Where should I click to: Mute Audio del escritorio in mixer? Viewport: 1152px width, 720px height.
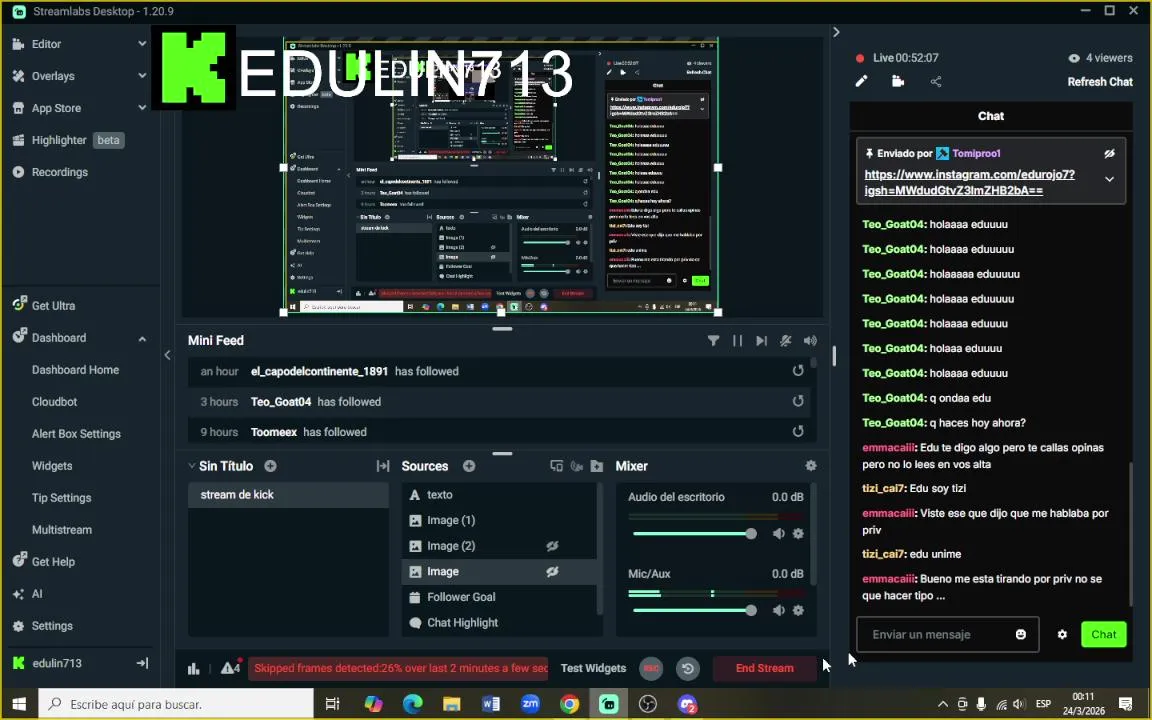click(779, 534)
